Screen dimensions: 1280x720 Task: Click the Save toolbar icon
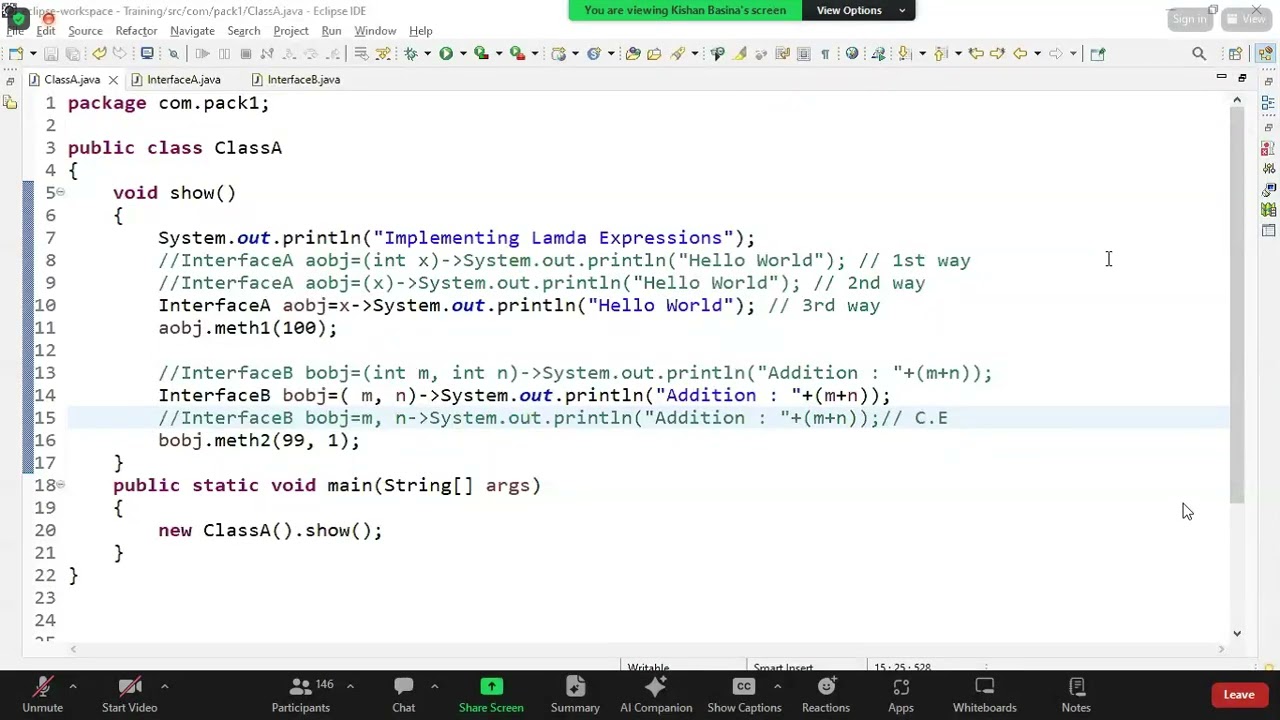[50, 53]
